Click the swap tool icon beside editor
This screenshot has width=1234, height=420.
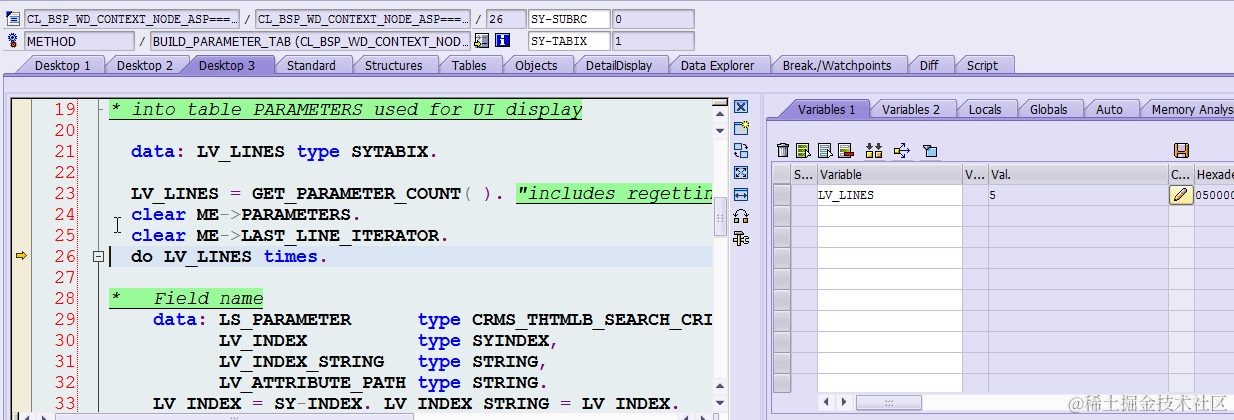741,150
